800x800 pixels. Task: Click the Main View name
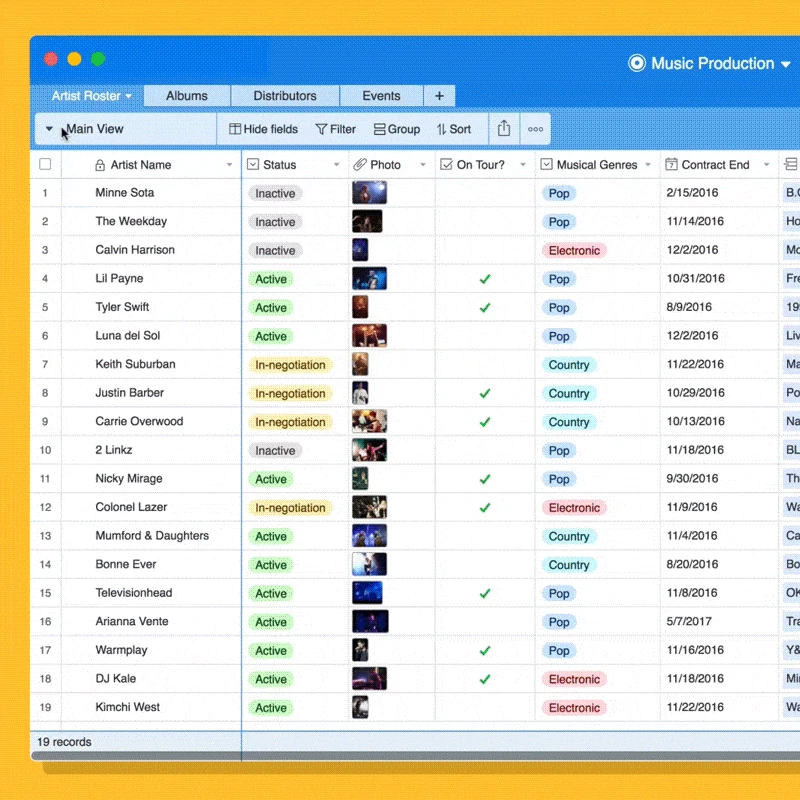coord(95,129)
